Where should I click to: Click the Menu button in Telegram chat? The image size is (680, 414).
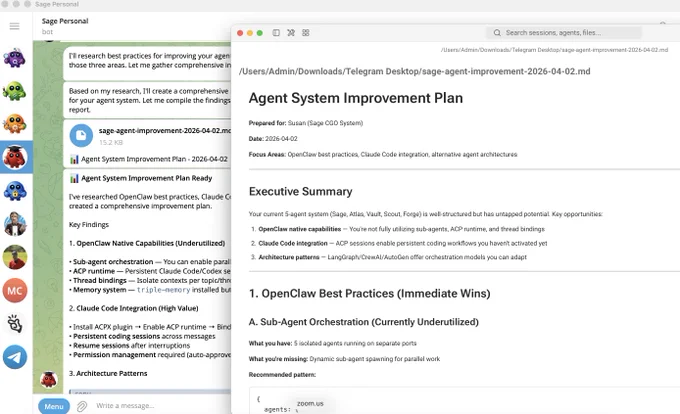click(x=54, y=406)
